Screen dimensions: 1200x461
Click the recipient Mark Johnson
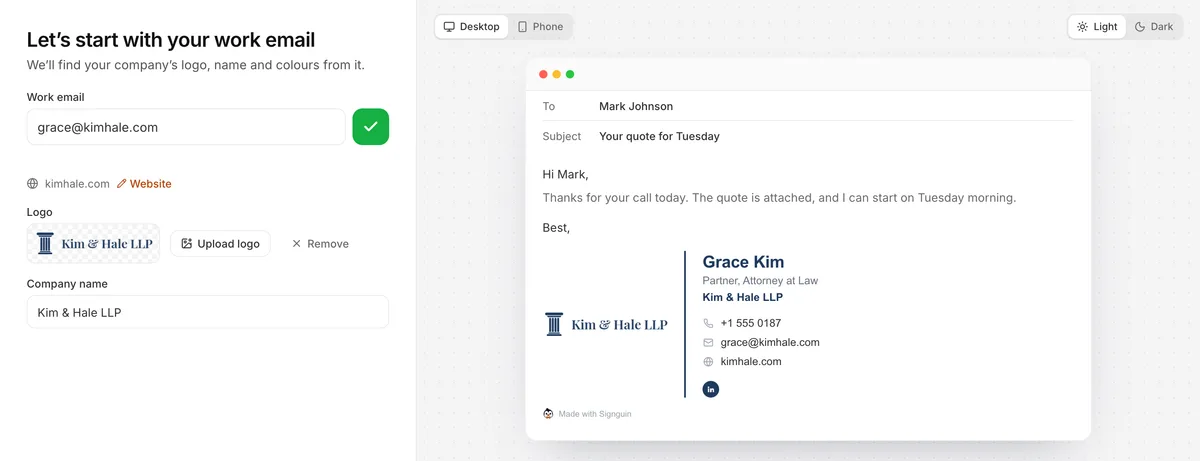pos(636,106)
